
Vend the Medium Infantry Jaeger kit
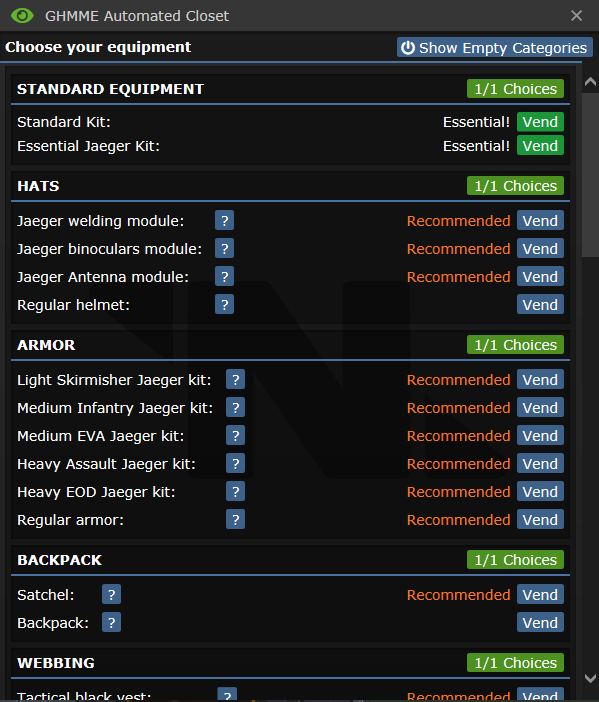(x=540, y=408)
